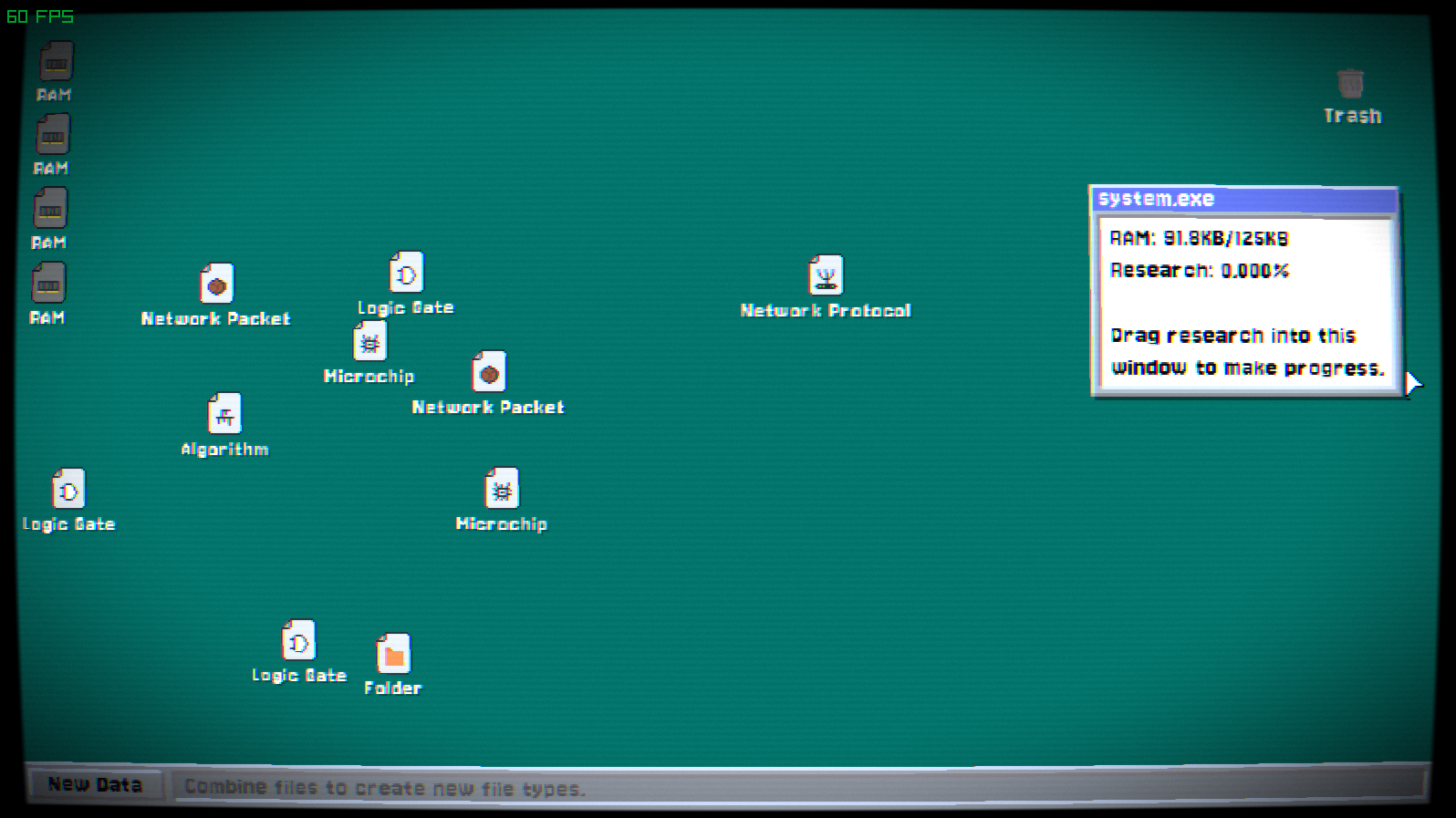Select the Logic Gate file beside the Folder
This screenshot has height=818, width=1456.
(x=298, y=641)
